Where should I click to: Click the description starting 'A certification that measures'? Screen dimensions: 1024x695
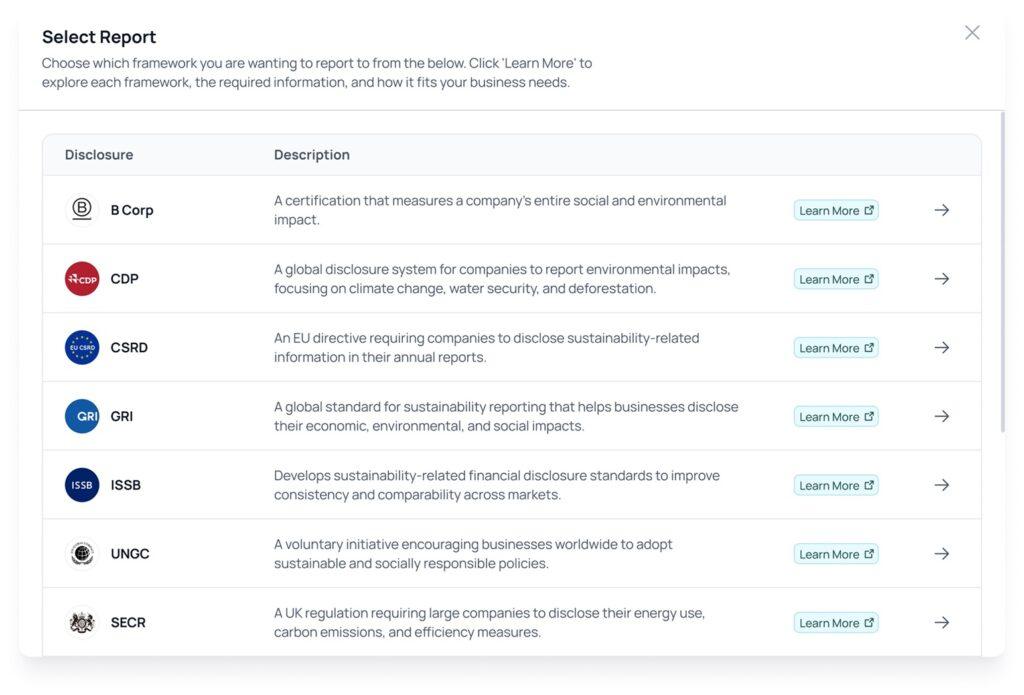pyautogui.click(x=500, y=210)
